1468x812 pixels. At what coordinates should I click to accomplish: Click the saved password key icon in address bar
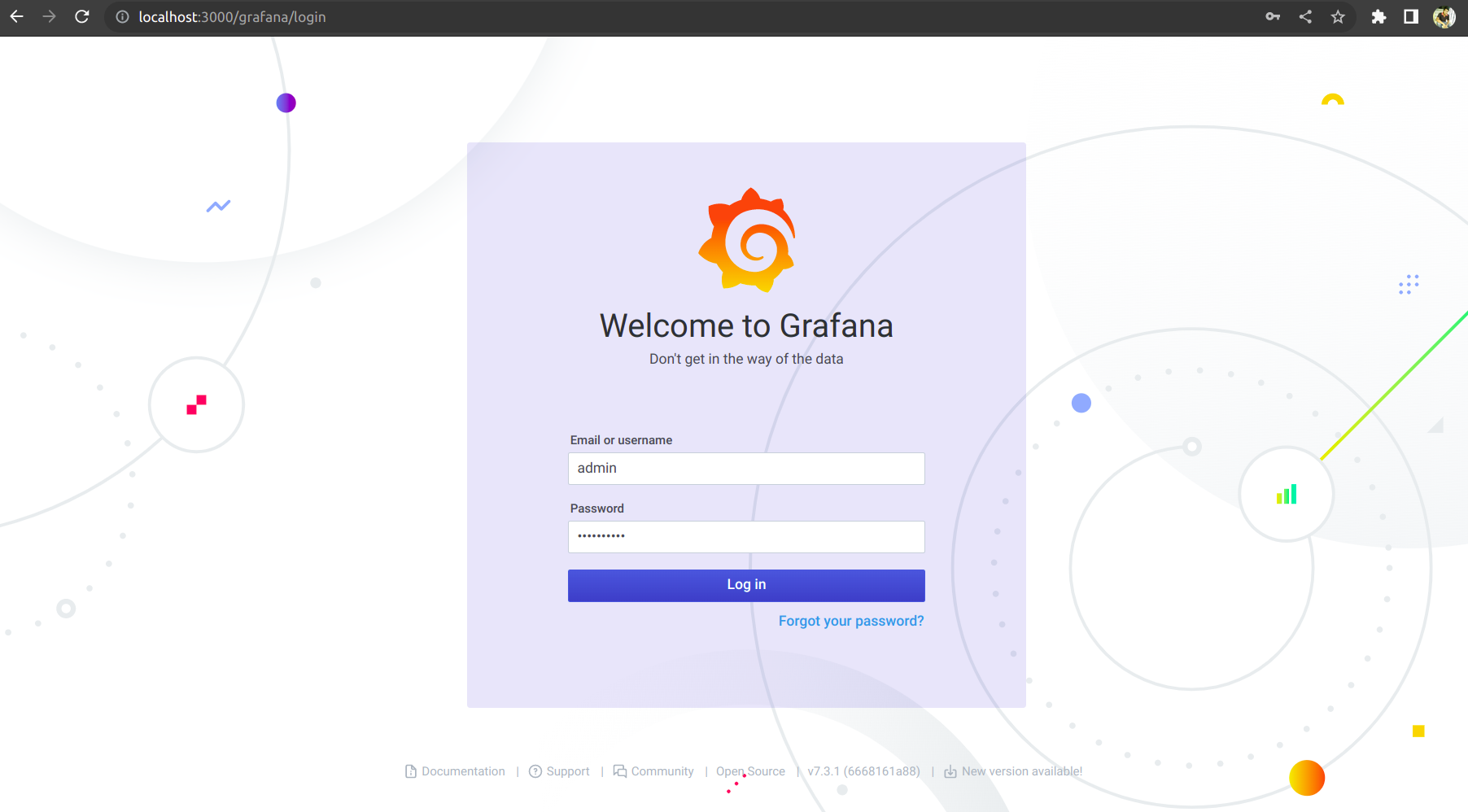pos(1273,16)
